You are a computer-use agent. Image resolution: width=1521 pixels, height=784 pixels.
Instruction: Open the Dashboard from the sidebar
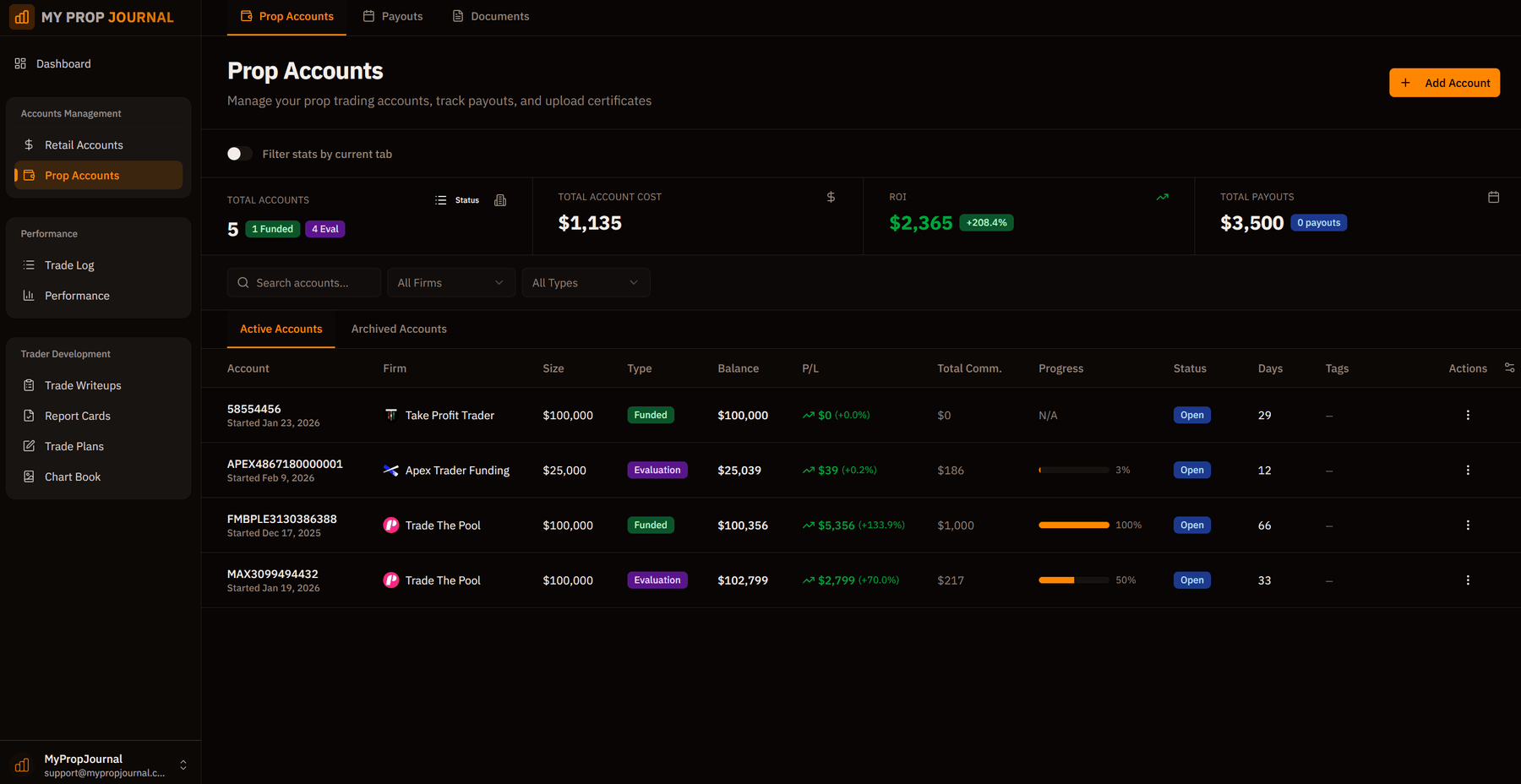click(x=63, y=63)
